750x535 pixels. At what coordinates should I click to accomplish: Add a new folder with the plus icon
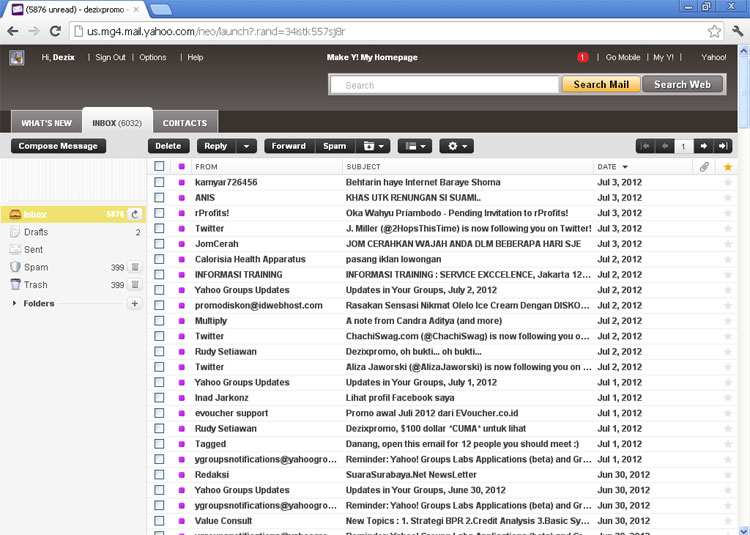[x=135, y=304]
